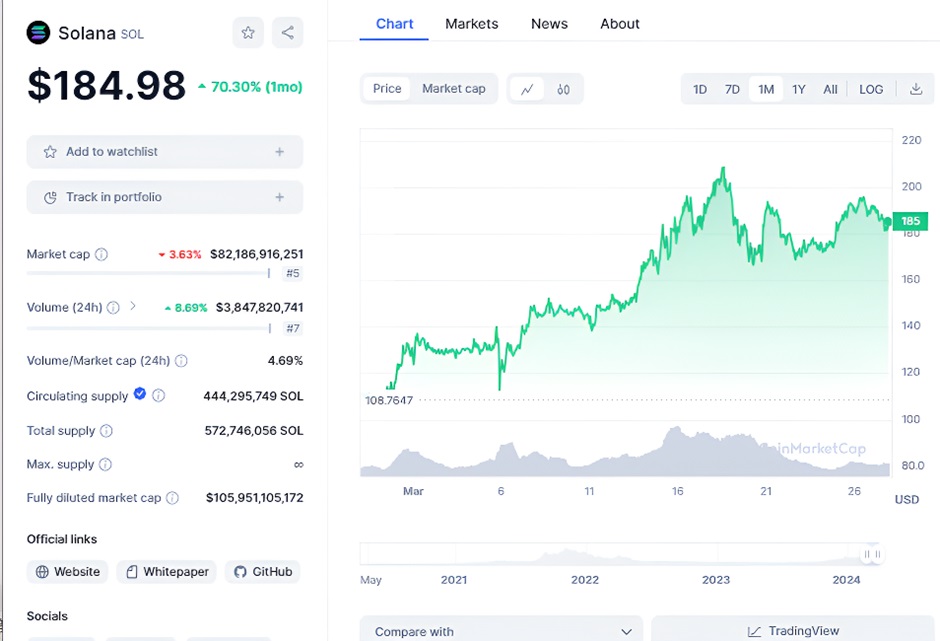Toggle LOG scale on chart

pyautogui.click(x=871, y=89)
